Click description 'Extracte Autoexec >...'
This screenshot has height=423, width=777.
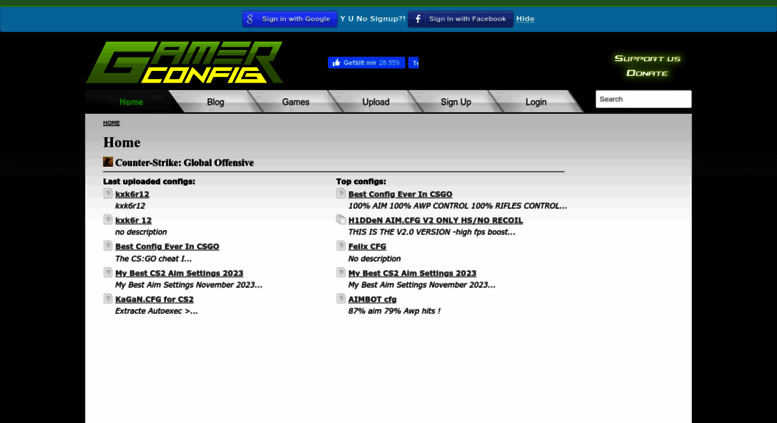[156, 311]
